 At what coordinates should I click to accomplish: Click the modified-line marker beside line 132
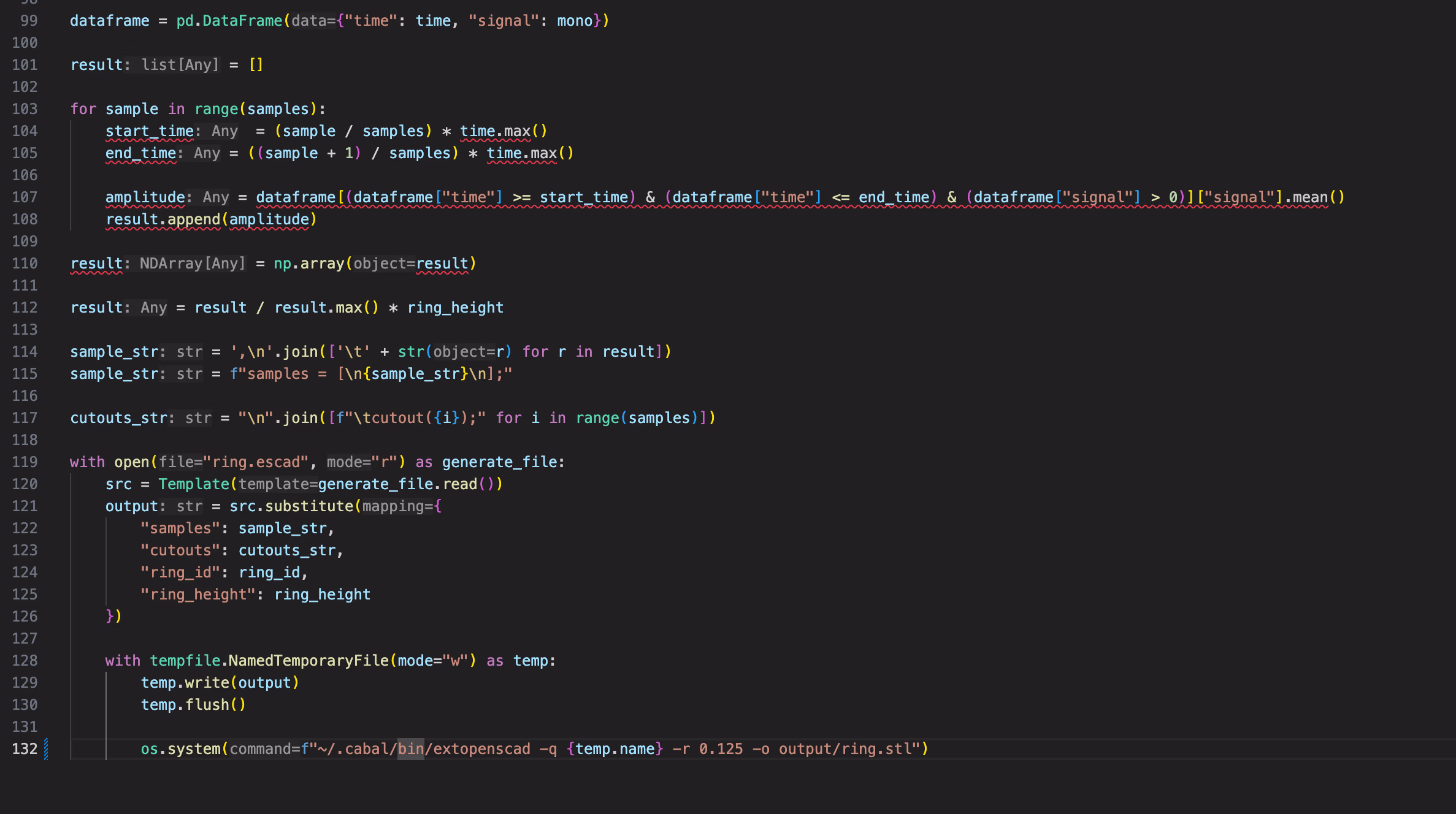click(x=46, y=748)
